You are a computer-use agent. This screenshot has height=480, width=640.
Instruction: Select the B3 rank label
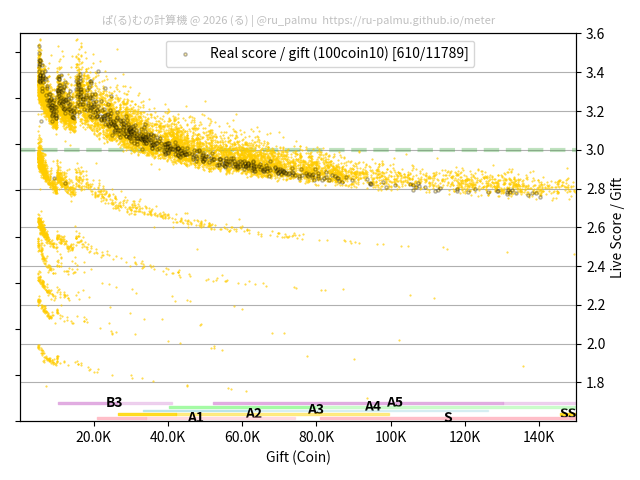114,403
